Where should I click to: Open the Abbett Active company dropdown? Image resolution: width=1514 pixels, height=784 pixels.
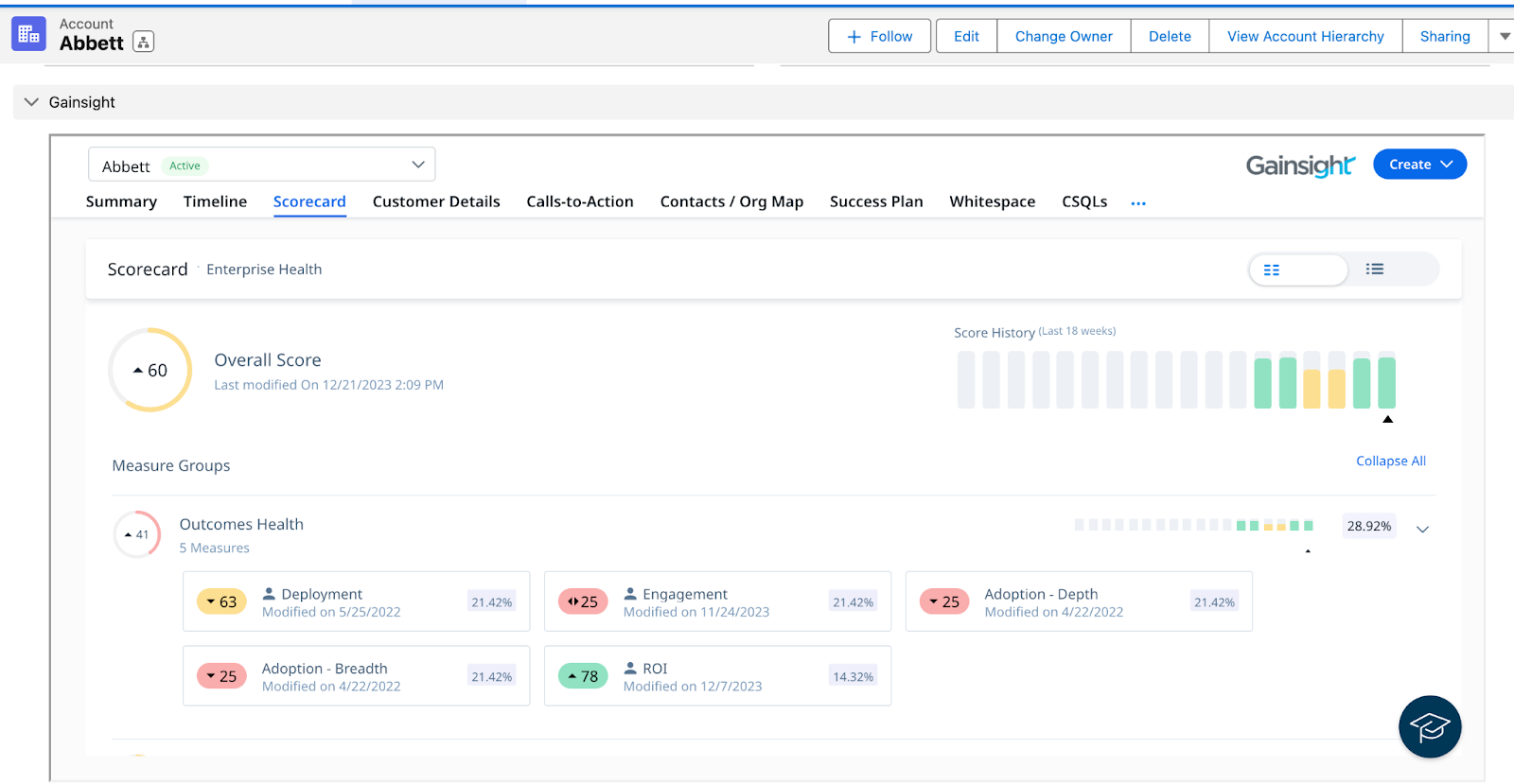point(262,165)
